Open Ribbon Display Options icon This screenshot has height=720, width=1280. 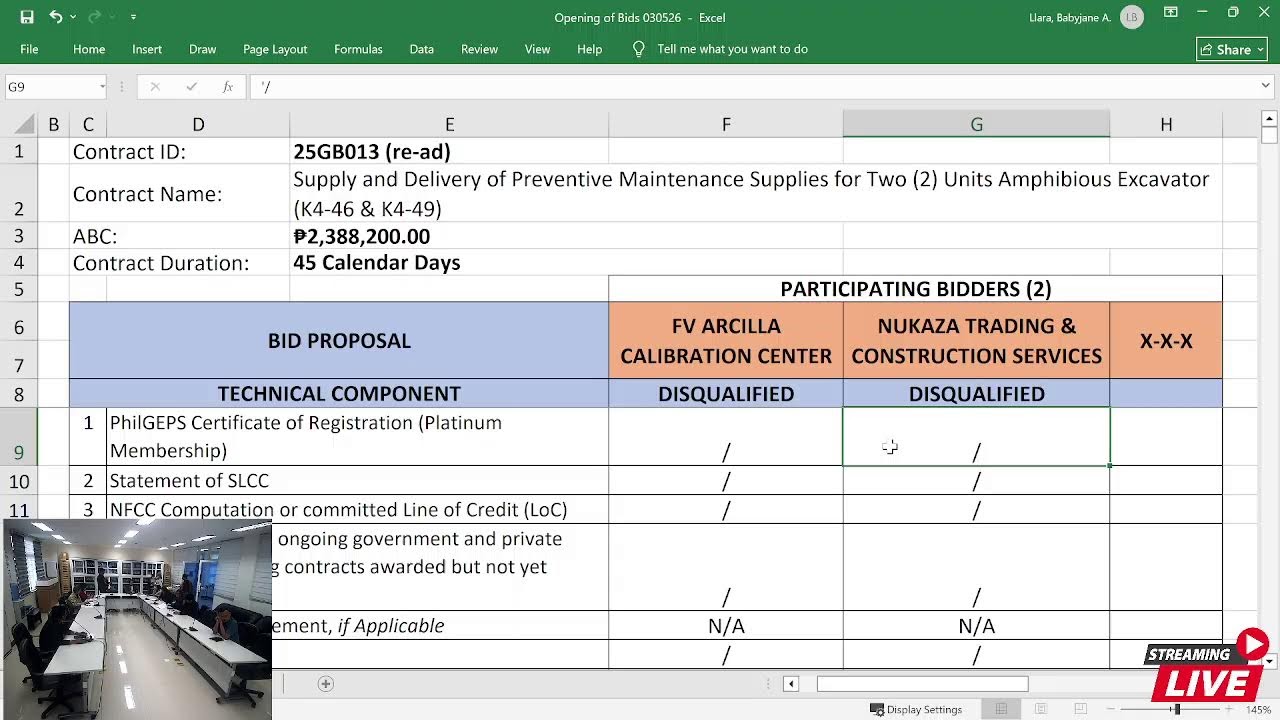[1170, 13]
